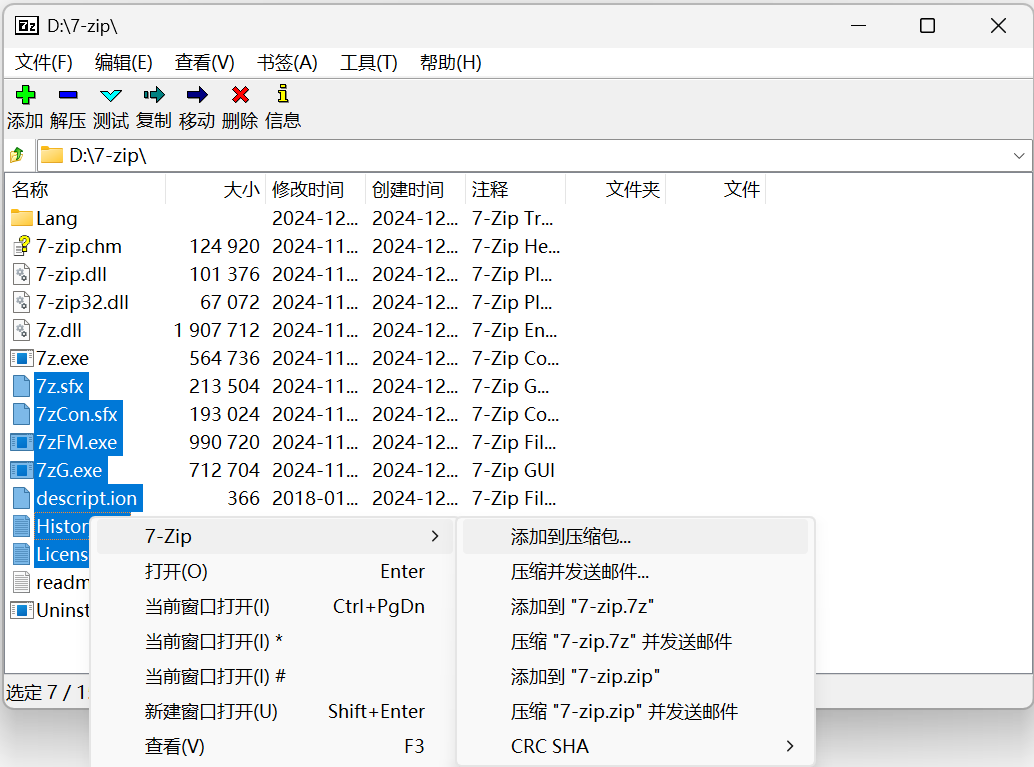This screenshot has width=1034, height=767.
Task: Maximize the 7-Zip window
Action: [927, 26]
